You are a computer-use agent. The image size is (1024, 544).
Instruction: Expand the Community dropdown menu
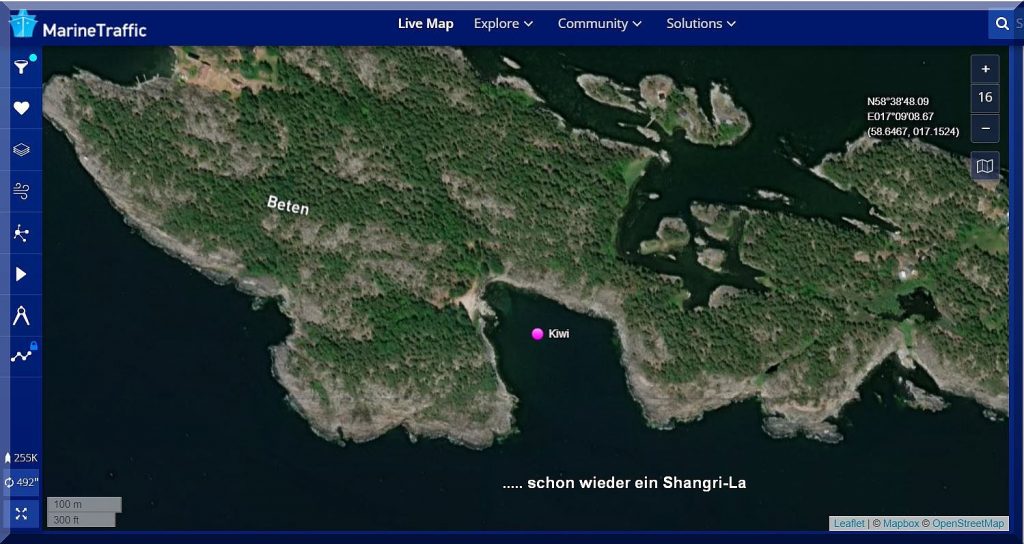click(x=599, y=23)
